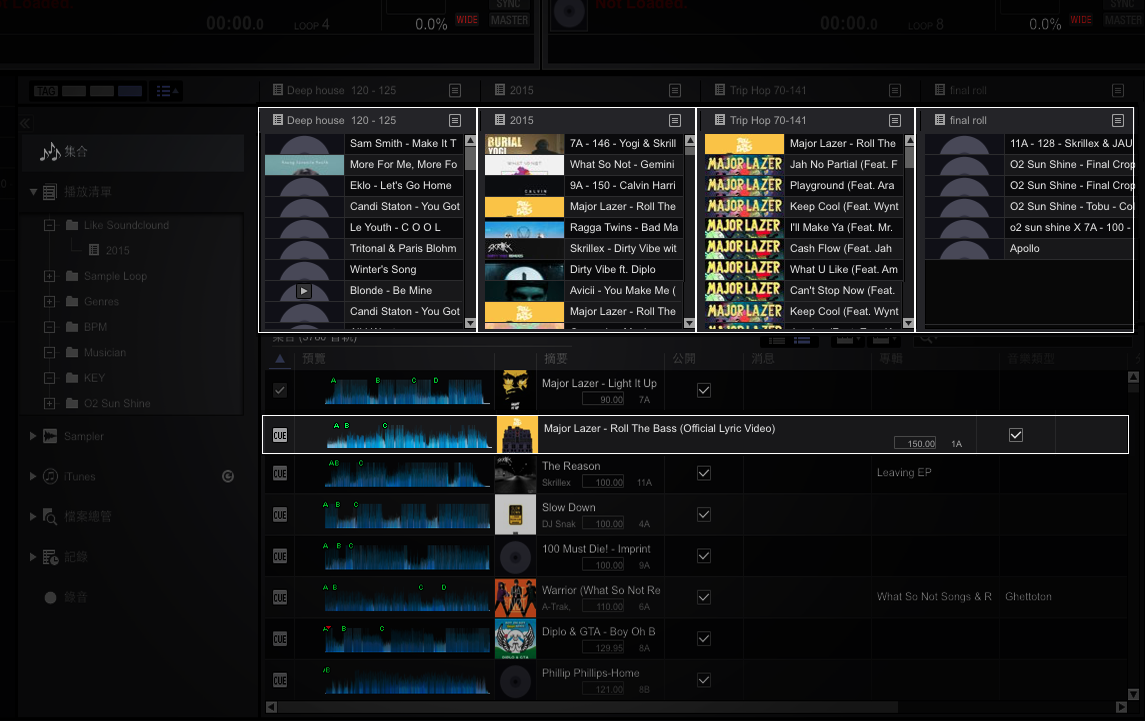The width and height of the screenshot is (1145, 721).
Task: Click the playlist icon beside 2015 in tree
Action: coord(94,251)
